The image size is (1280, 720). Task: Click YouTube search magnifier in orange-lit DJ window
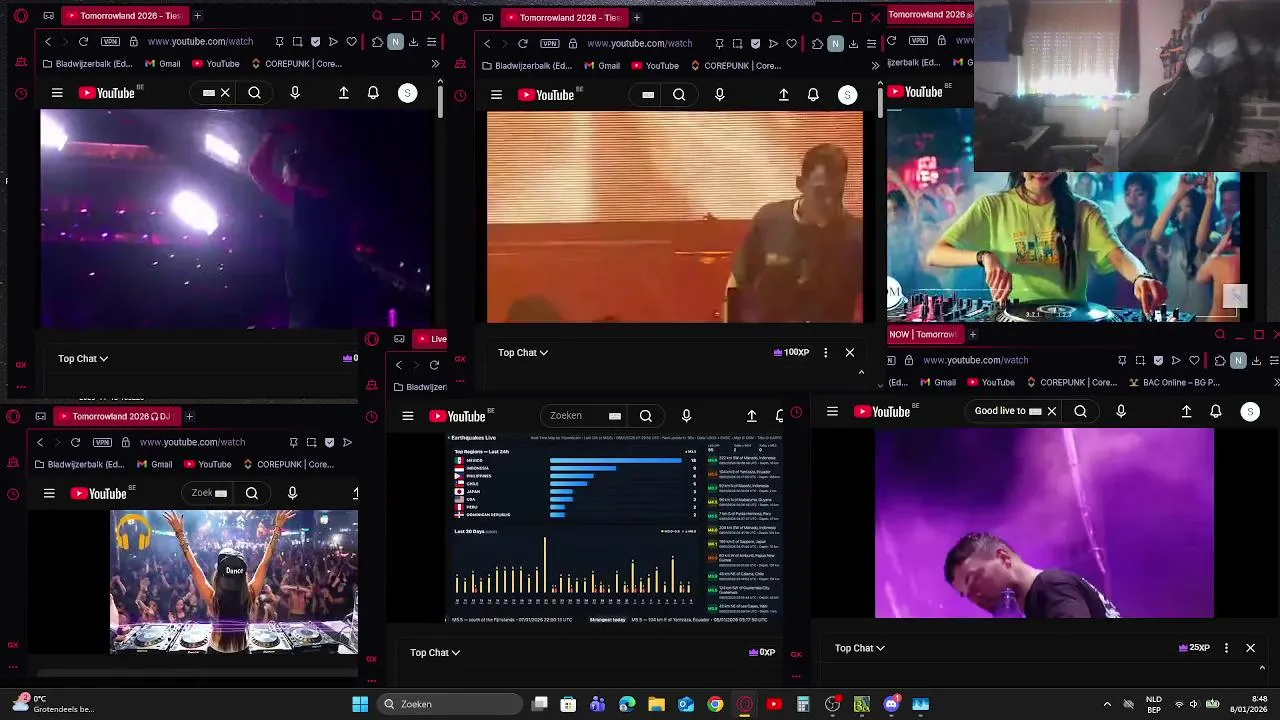(x=679, y=95)
